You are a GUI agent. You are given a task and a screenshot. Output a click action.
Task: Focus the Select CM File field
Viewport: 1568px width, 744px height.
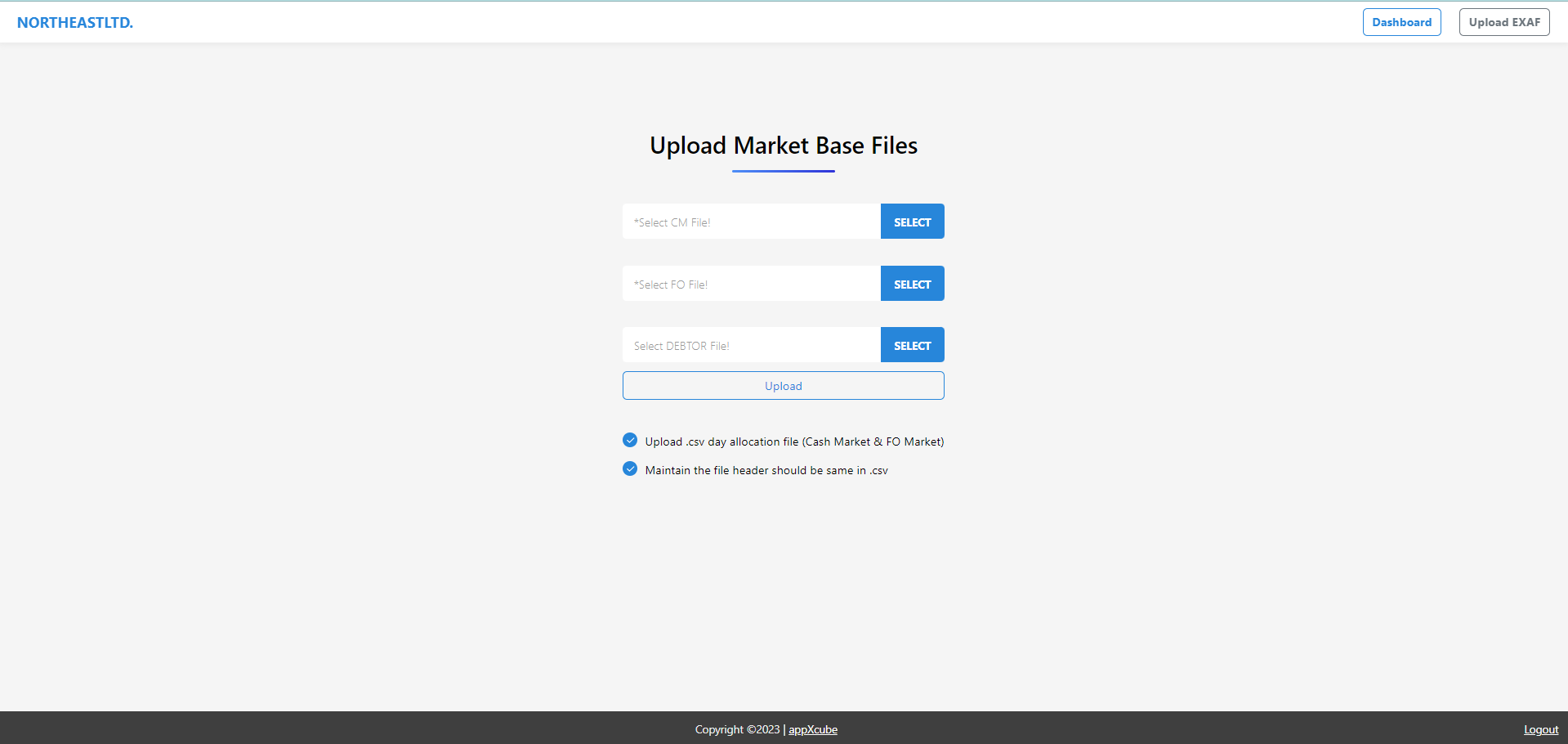coord(751,222)
